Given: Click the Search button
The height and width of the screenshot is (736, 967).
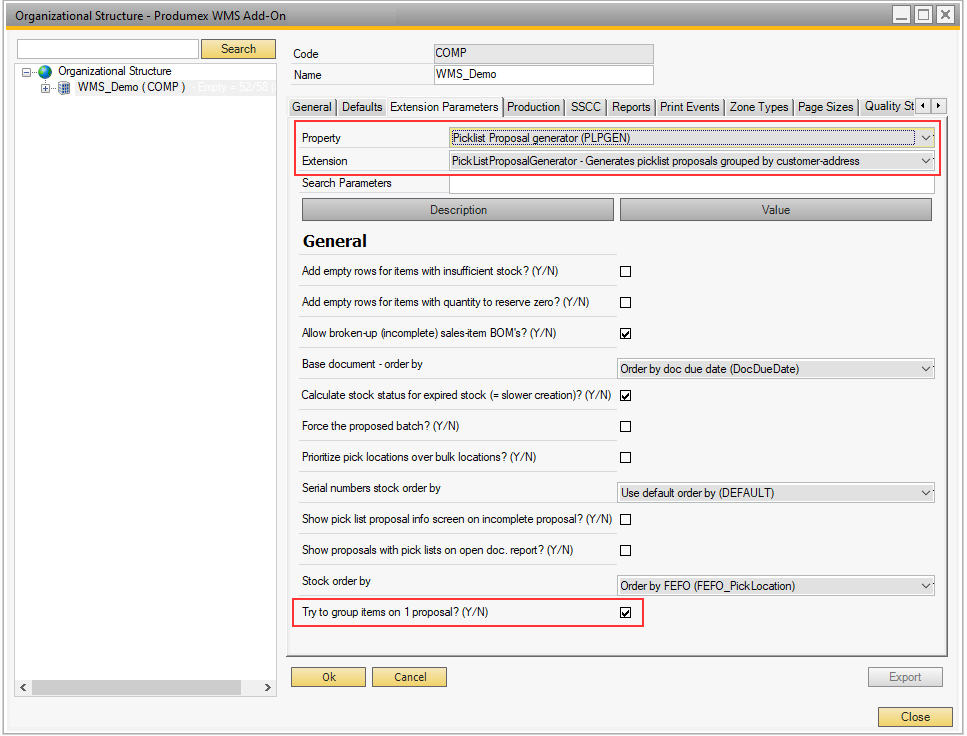Looking at the screenshot, I should pyautogui.click(x=238, y=49).
